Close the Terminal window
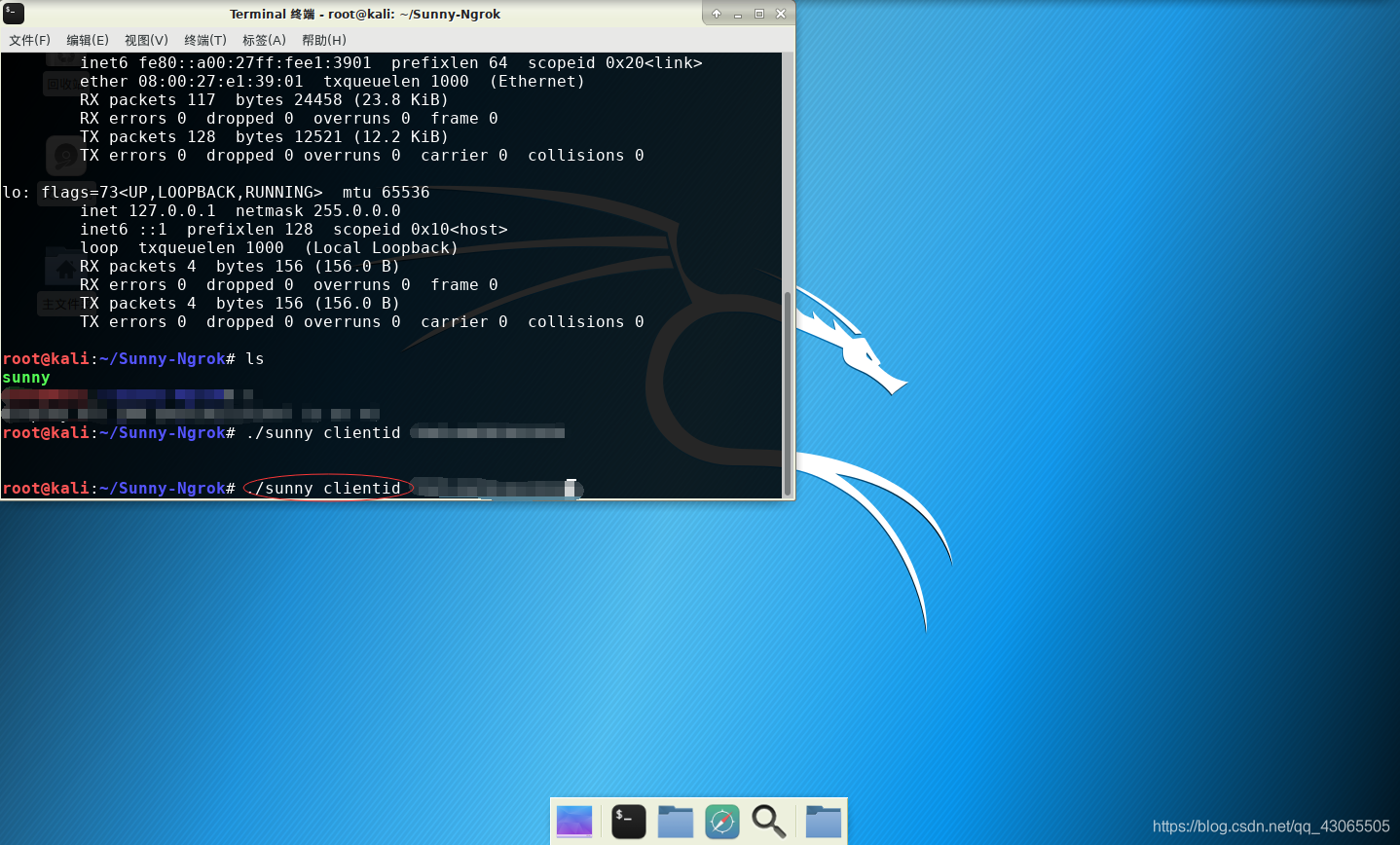Screen dimensions: 1400x845 pyautogui.click(x=781, y=14)
